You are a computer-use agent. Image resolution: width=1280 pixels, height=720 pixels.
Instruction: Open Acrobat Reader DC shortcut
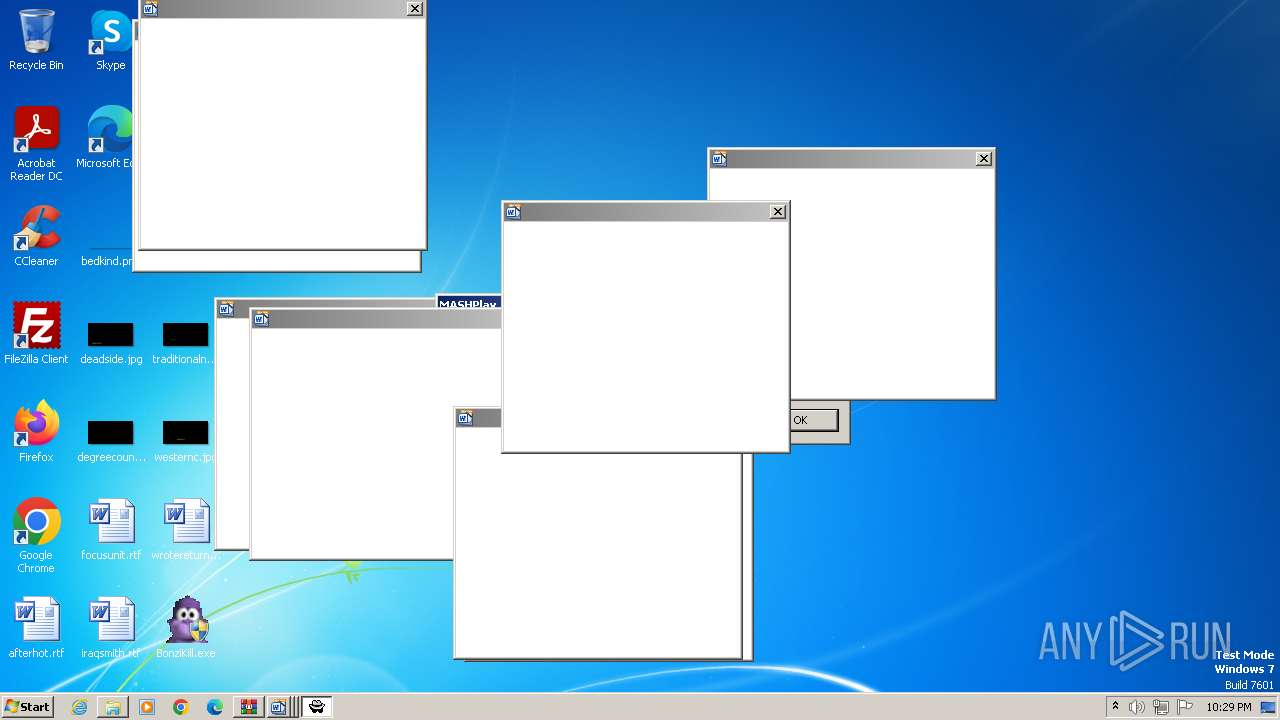click(x=36, y=144)
